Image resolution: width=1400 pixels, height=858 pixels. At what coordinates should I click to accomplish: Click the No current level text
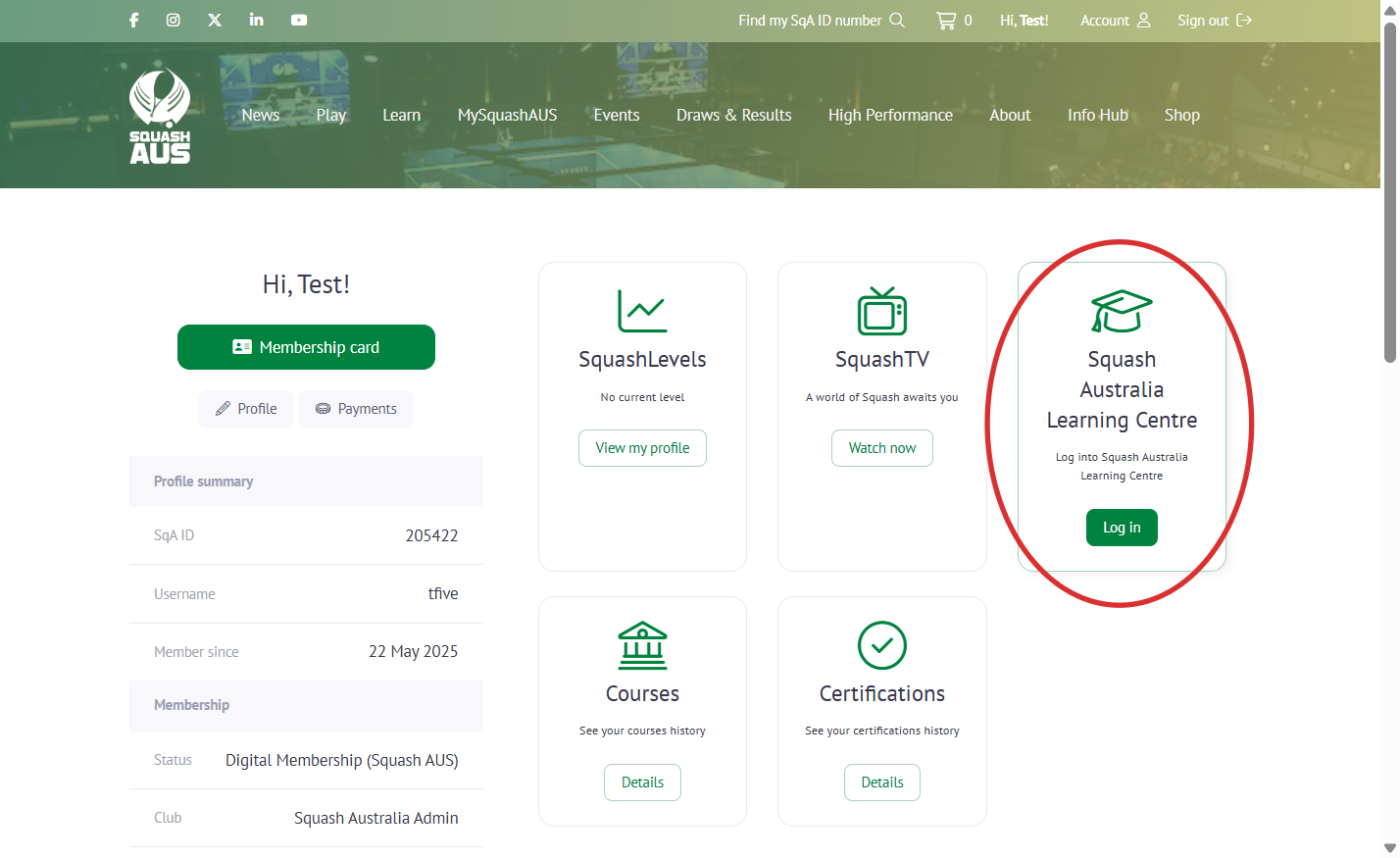pos(642,397)
